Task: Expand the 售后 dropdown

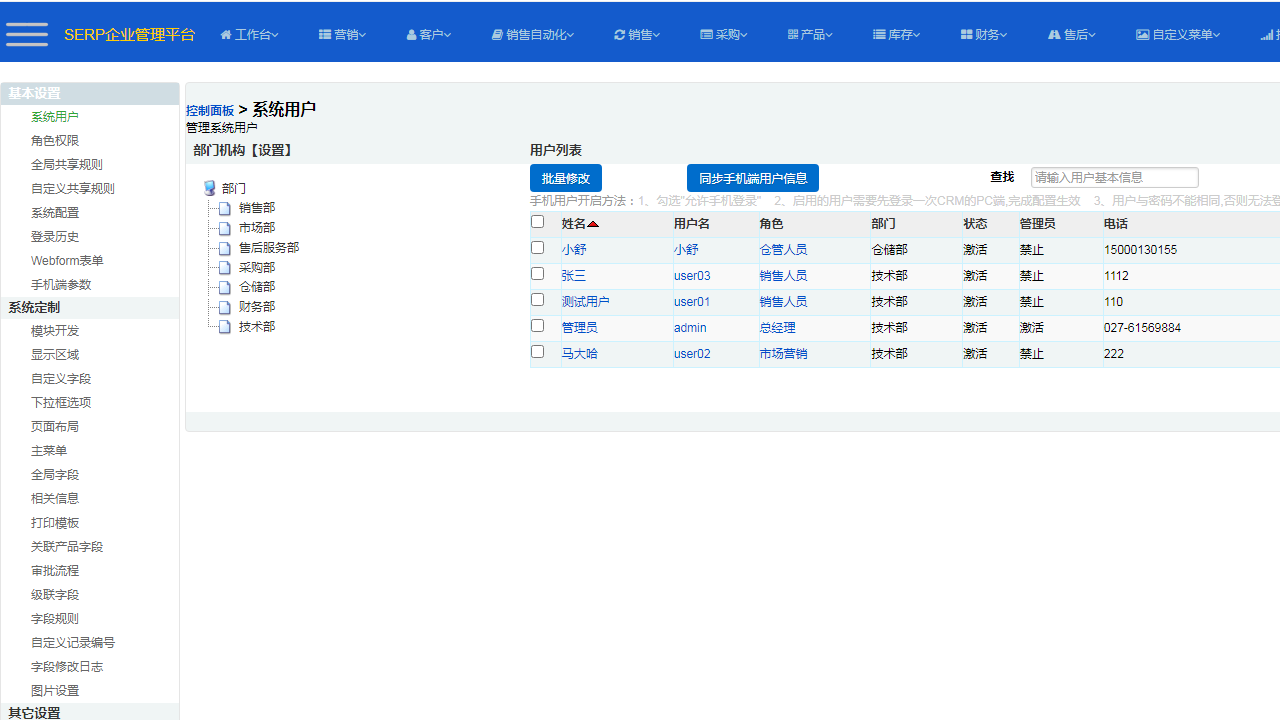Action: click(x=1070, y=34)
